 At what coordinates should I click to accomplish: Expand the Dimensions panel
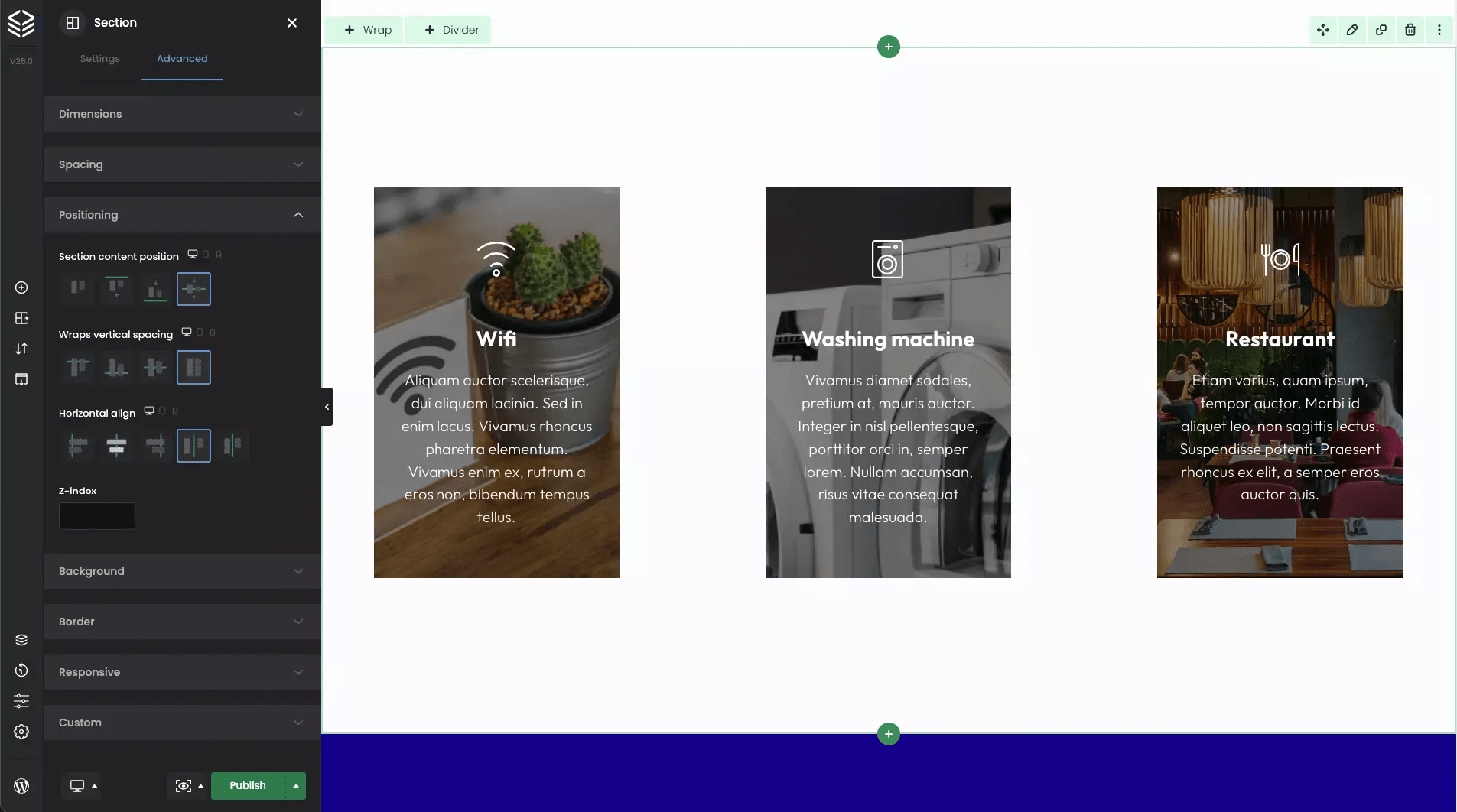[182, 114]
